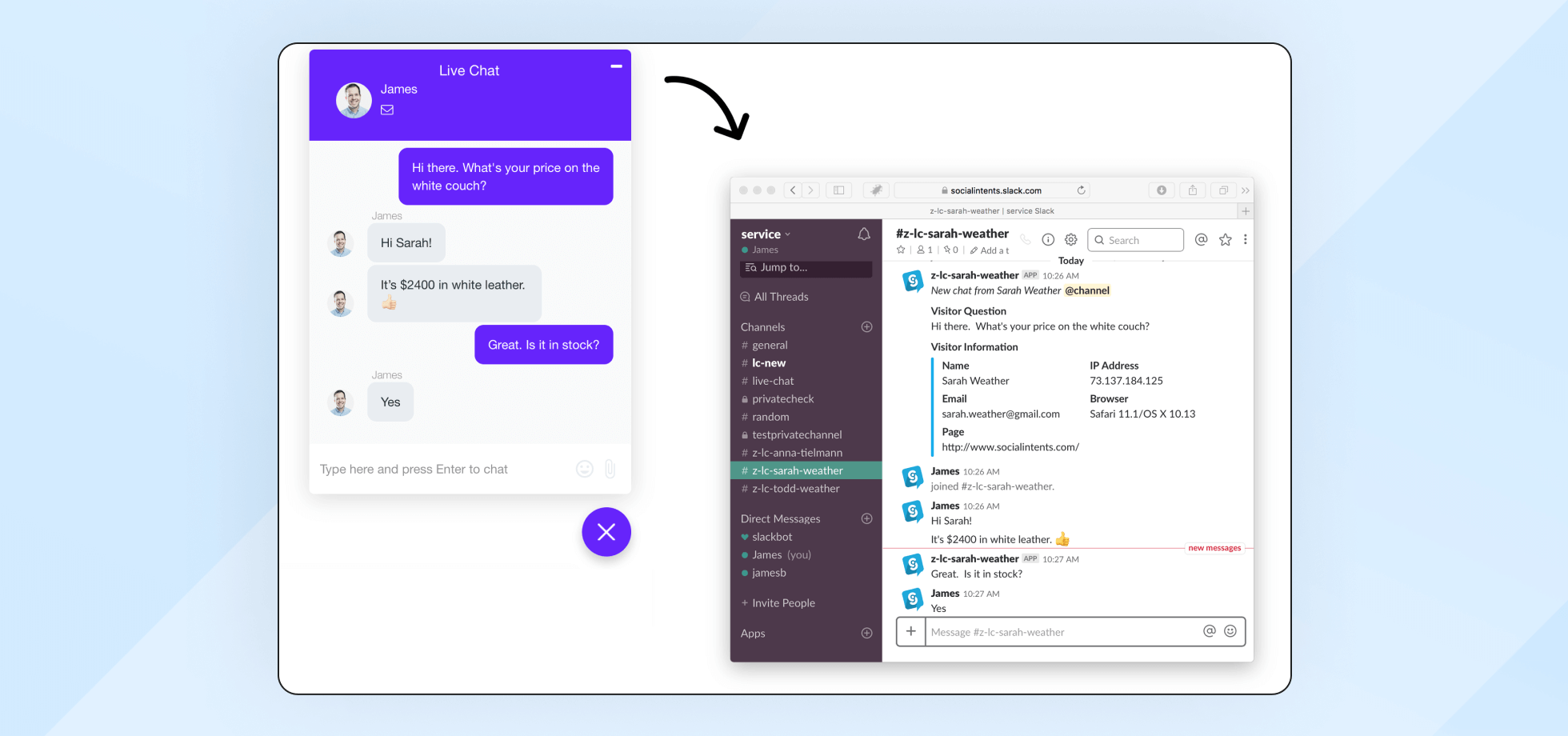The width and height of the screenshot is (1568, 736).
Task: Start a call with the phone icon
Action: pyautogui.click(x=1025, y=239)
